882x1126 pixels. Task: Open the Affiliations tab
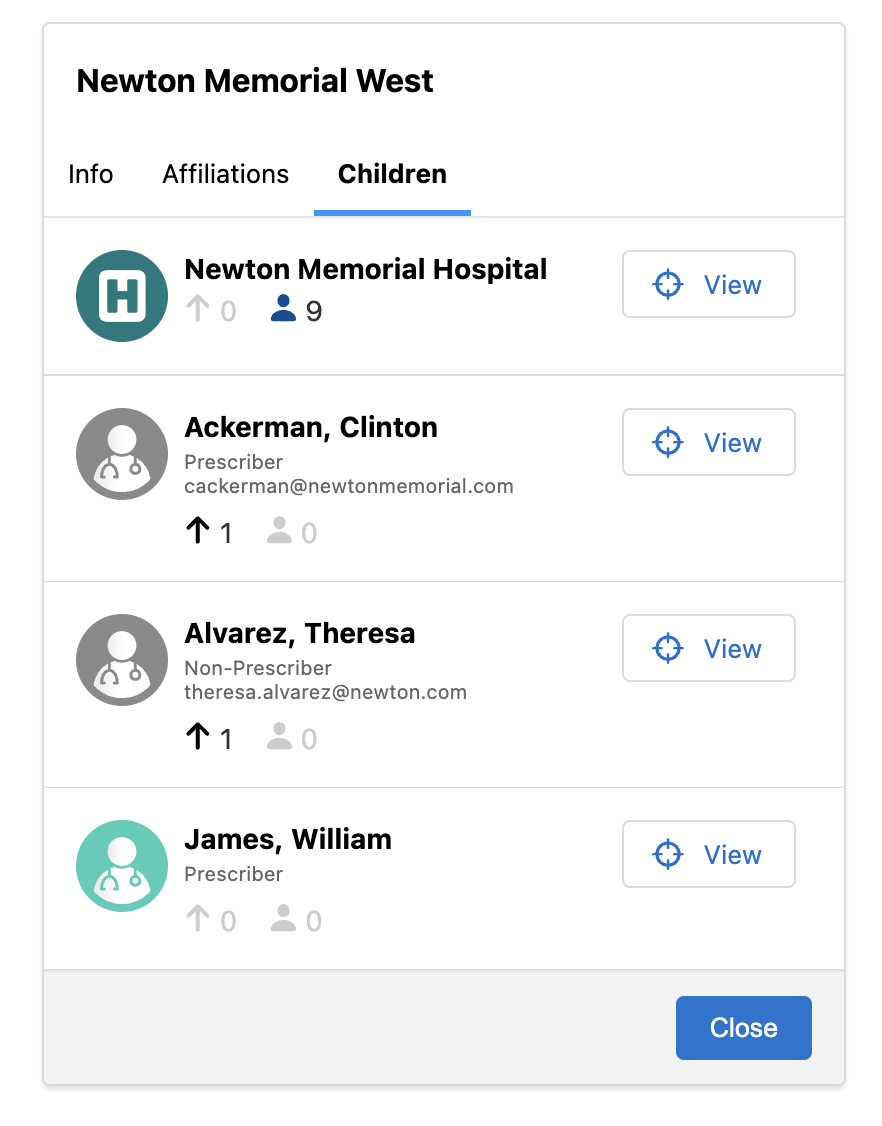pos(226,174)
